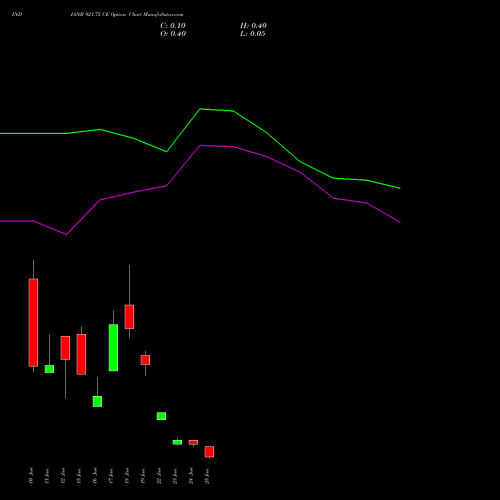Image resolution: width=500 pixels, height=500 pixels.
Task: Select the tiny red candle at 24 Jun
Action: pyautogui.click(x=193, y=442)
